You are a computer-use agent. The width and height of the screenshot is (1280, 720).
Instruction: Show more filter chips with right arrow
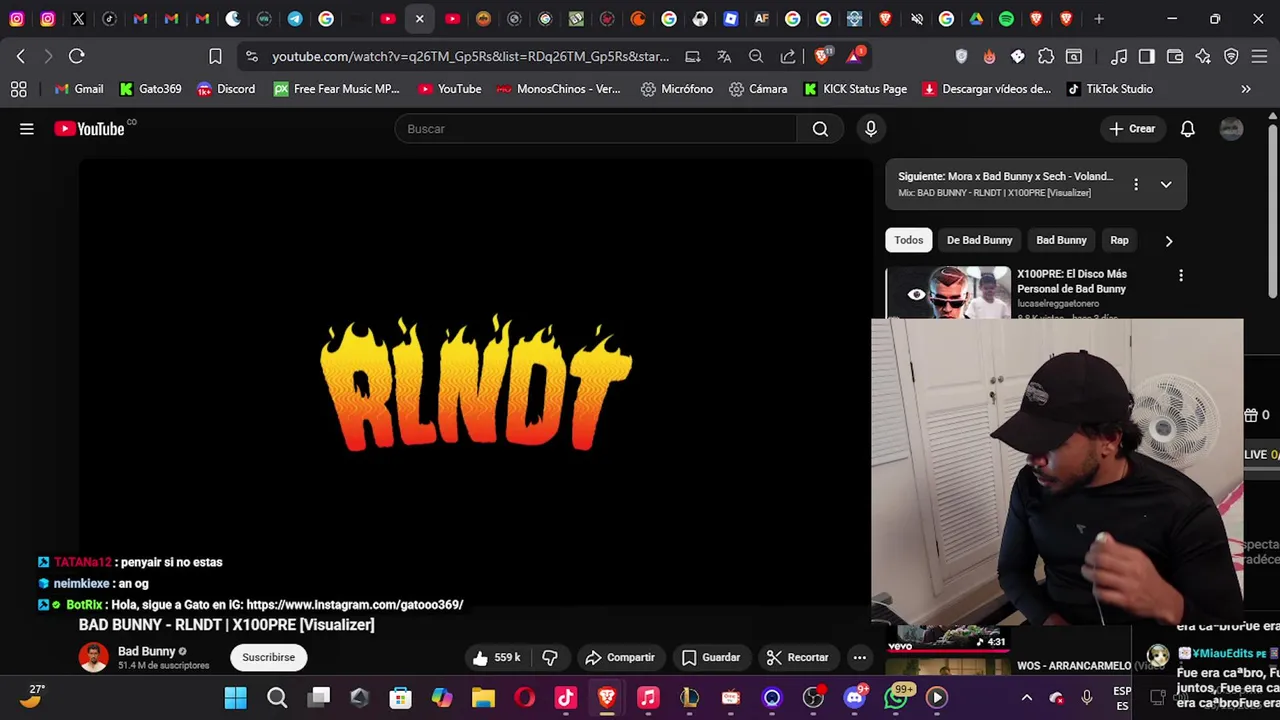click(1168, 240)
